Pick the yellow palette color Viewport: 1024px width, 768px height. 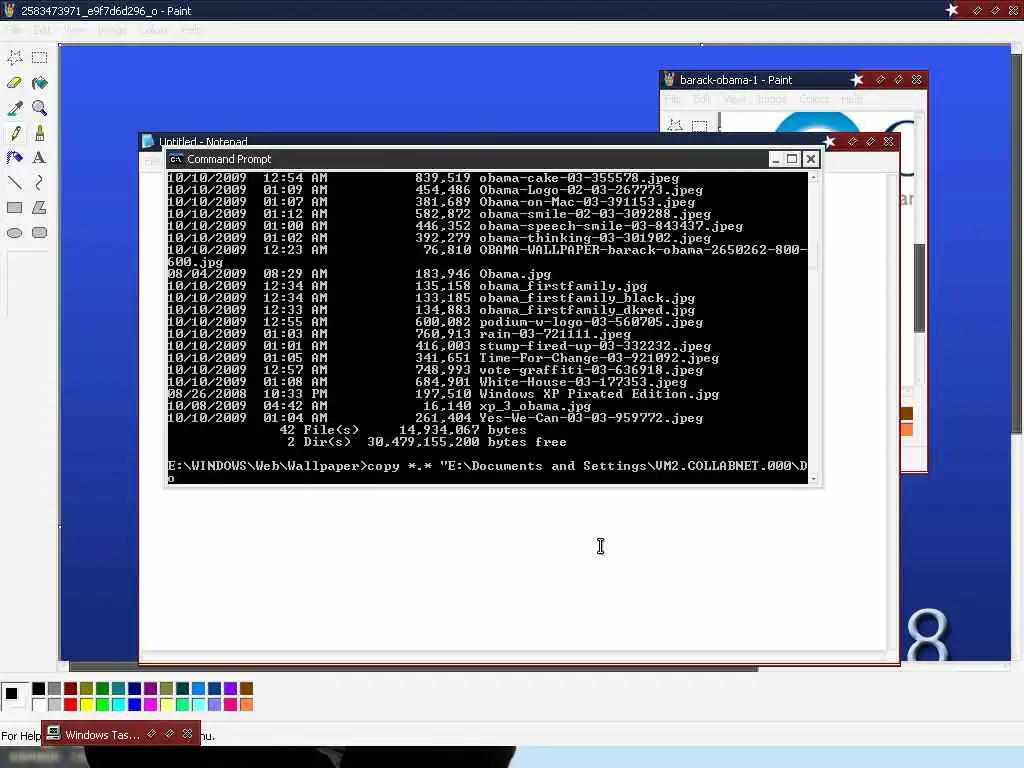pos(86,704)
